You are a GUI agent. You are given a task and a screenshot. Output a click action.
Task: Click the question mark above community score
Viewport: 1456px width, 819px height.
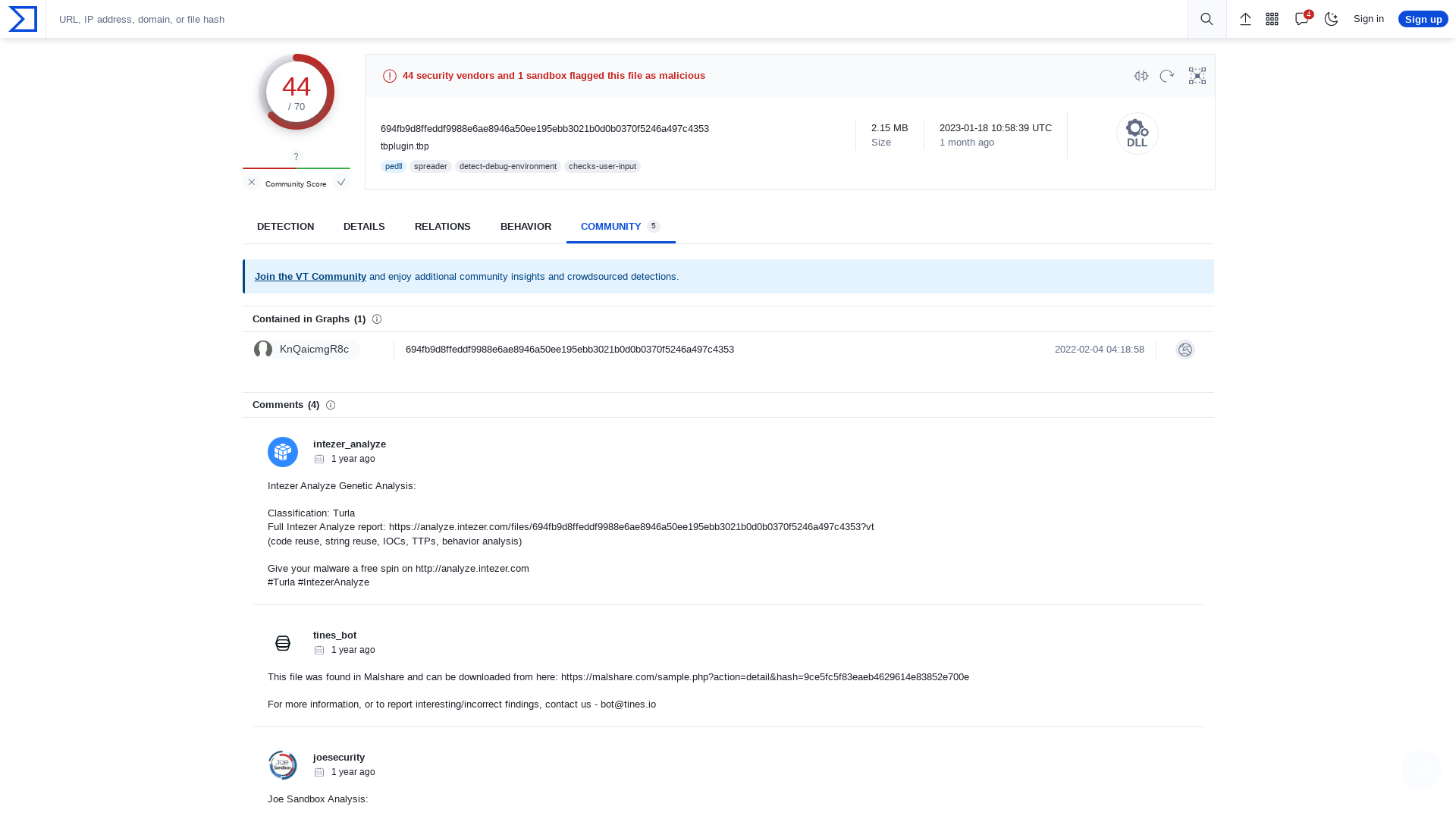point(297,157)
